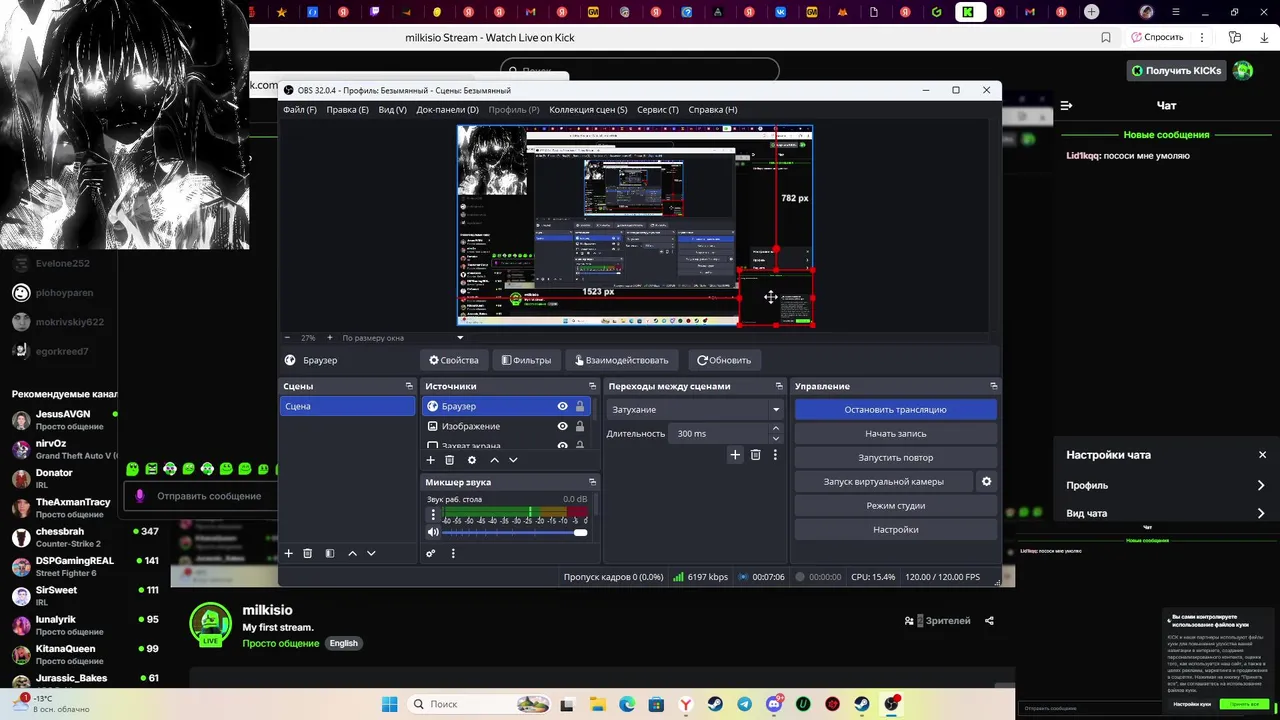
Task: Increase transition duration with up arrow
Action: [x=776, y=429]
